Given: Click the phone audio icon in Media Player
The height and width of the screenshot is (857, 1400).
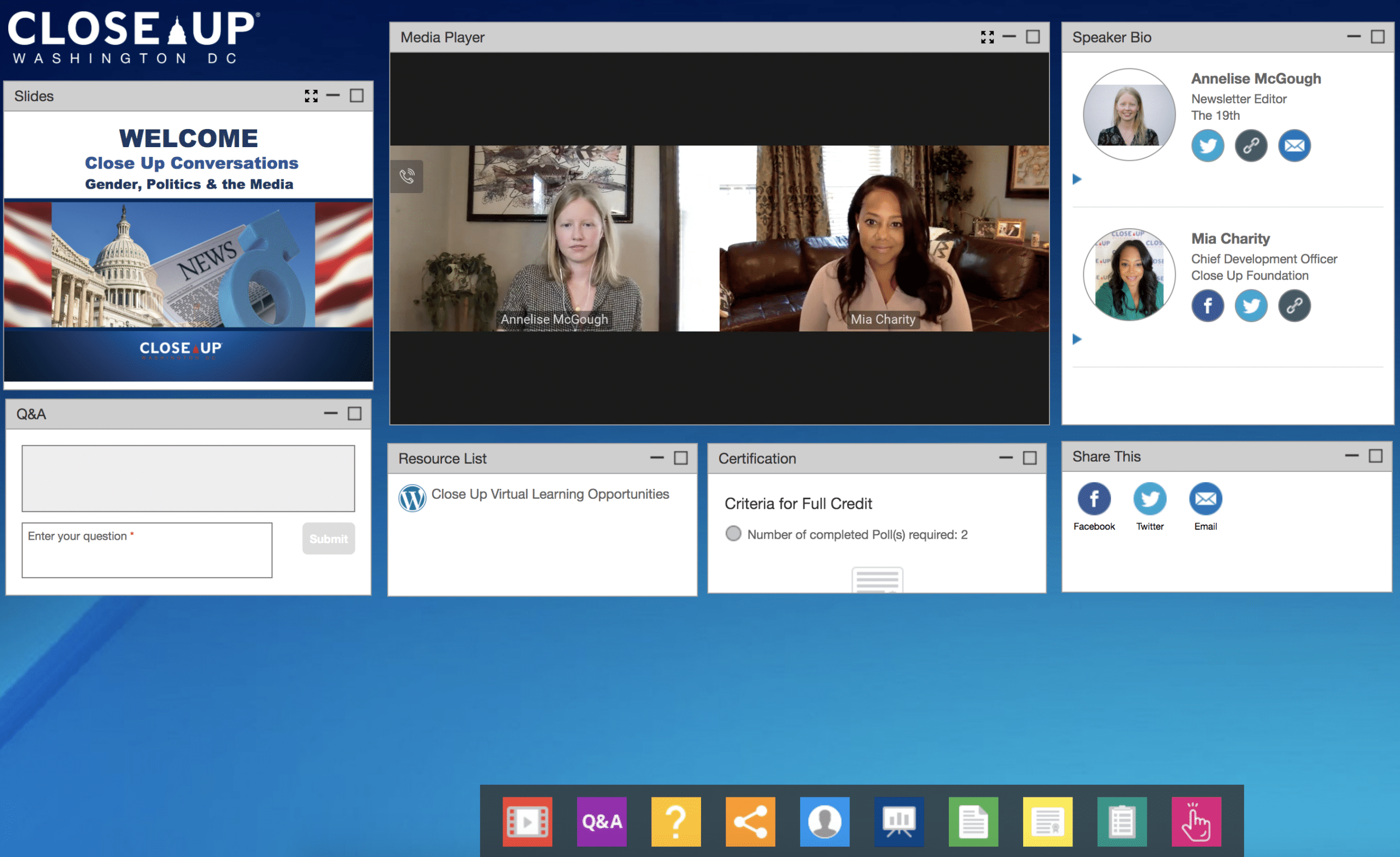Looking at the screenshot, I should click(407, 176).
